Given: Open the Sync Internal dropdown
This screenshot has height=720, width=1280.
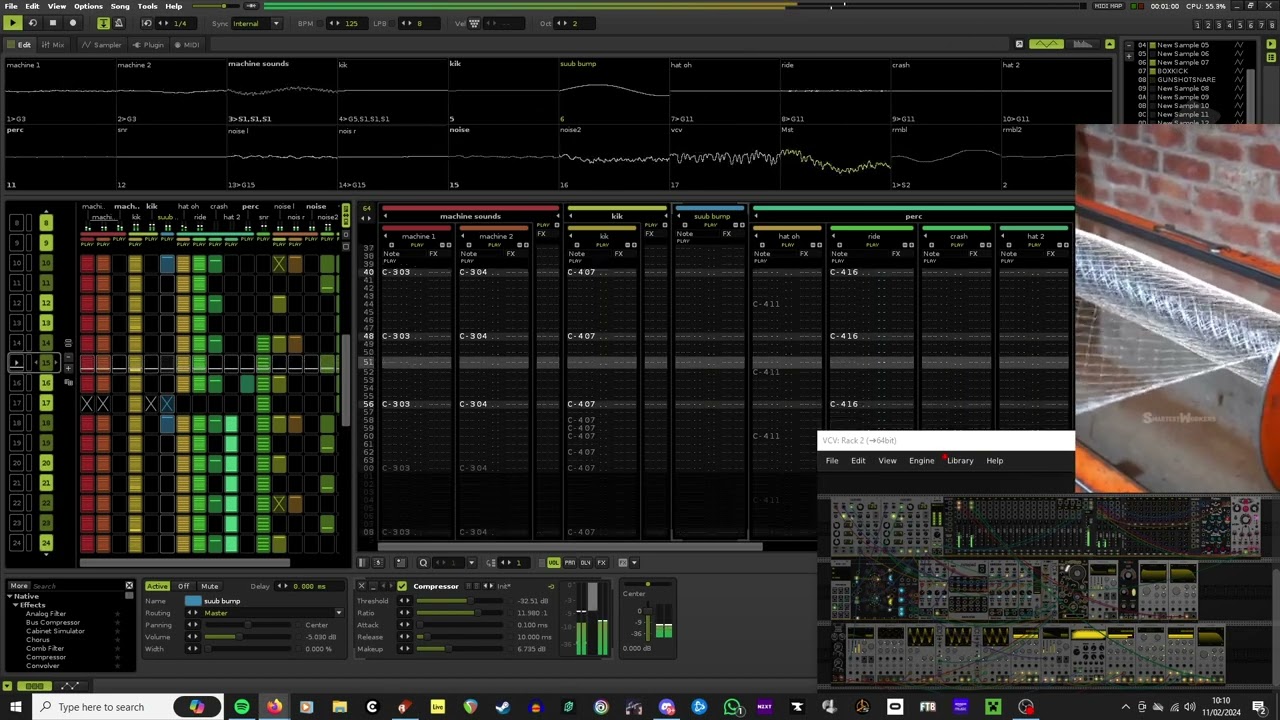Looking at the screenshot, I should pyautogui.click(x=257, y=23).
